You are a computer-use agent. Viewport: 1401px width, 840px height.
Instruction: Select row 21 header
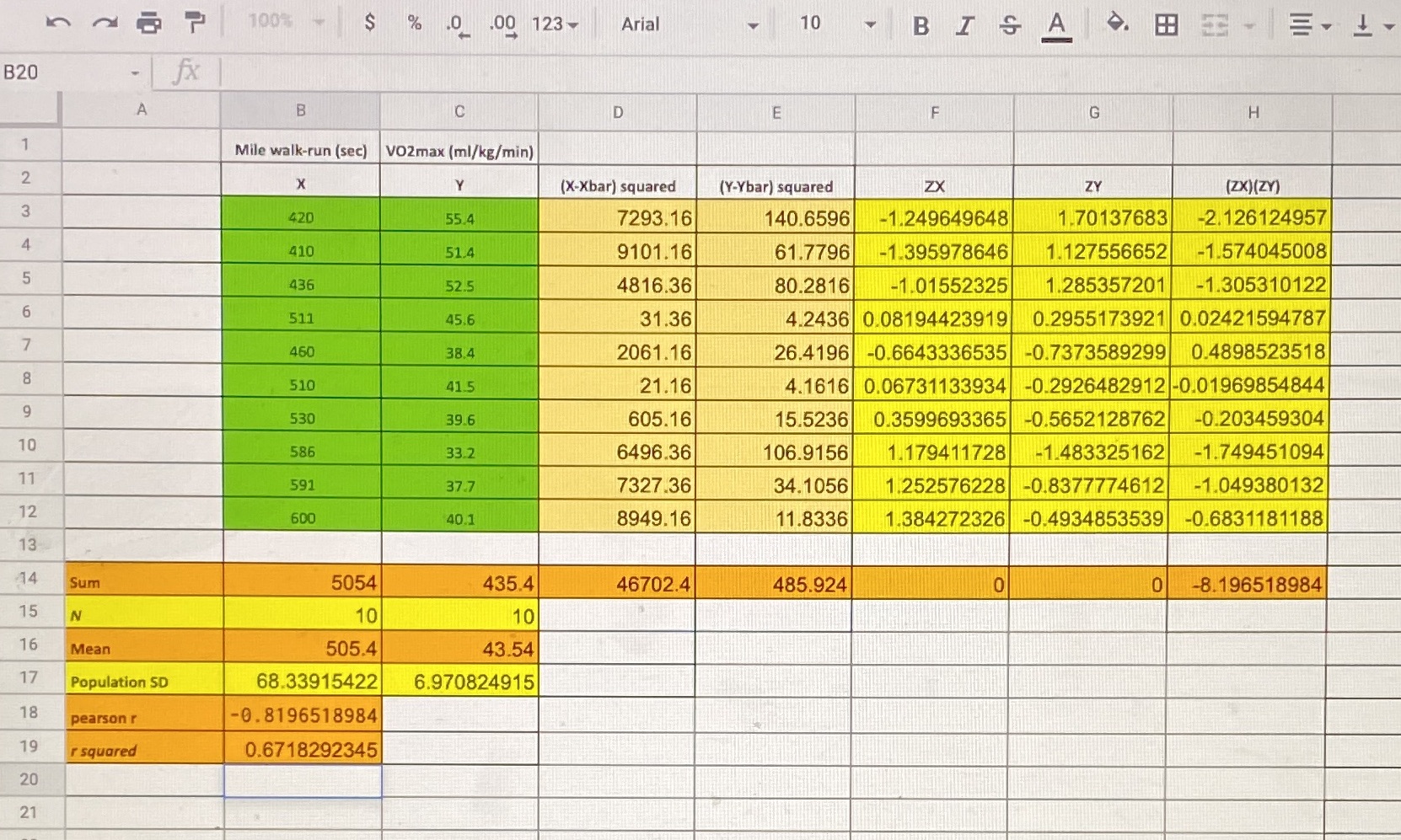28,813
